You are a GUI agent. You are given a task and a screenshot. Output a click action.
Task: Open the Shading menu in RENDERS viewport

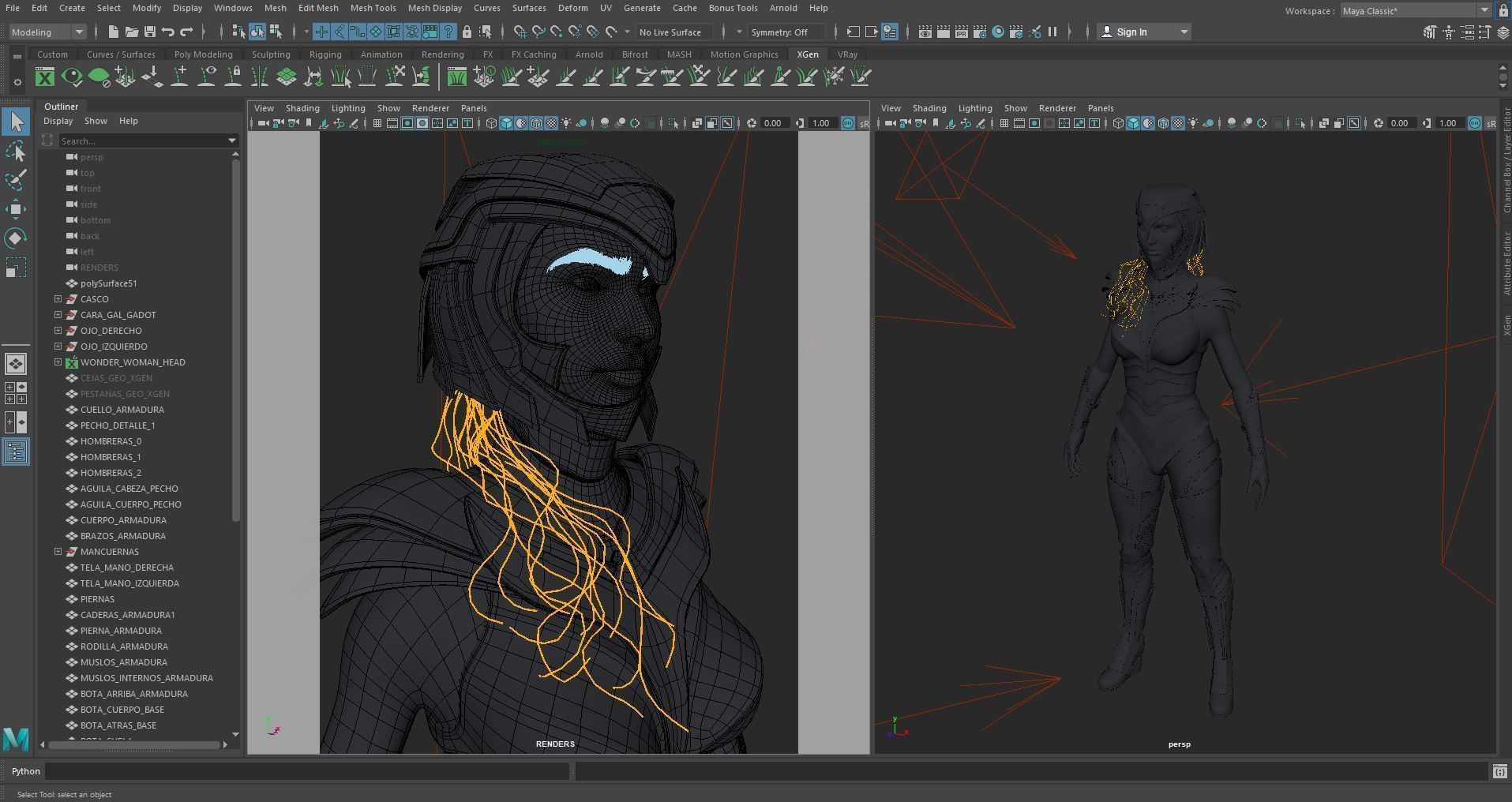tap(302, 108)
